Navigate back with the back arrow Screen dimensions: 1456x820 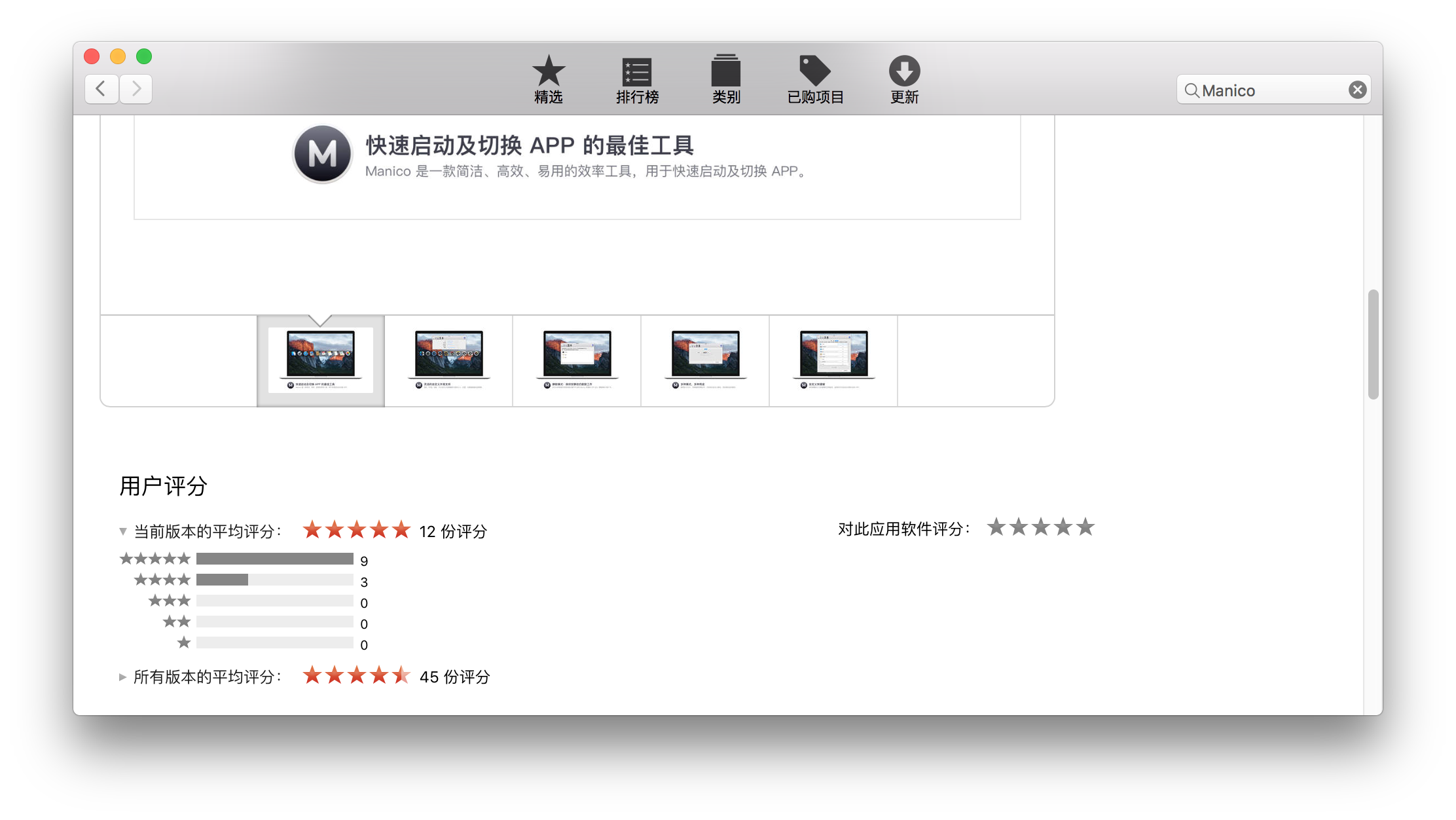point(101,88)
